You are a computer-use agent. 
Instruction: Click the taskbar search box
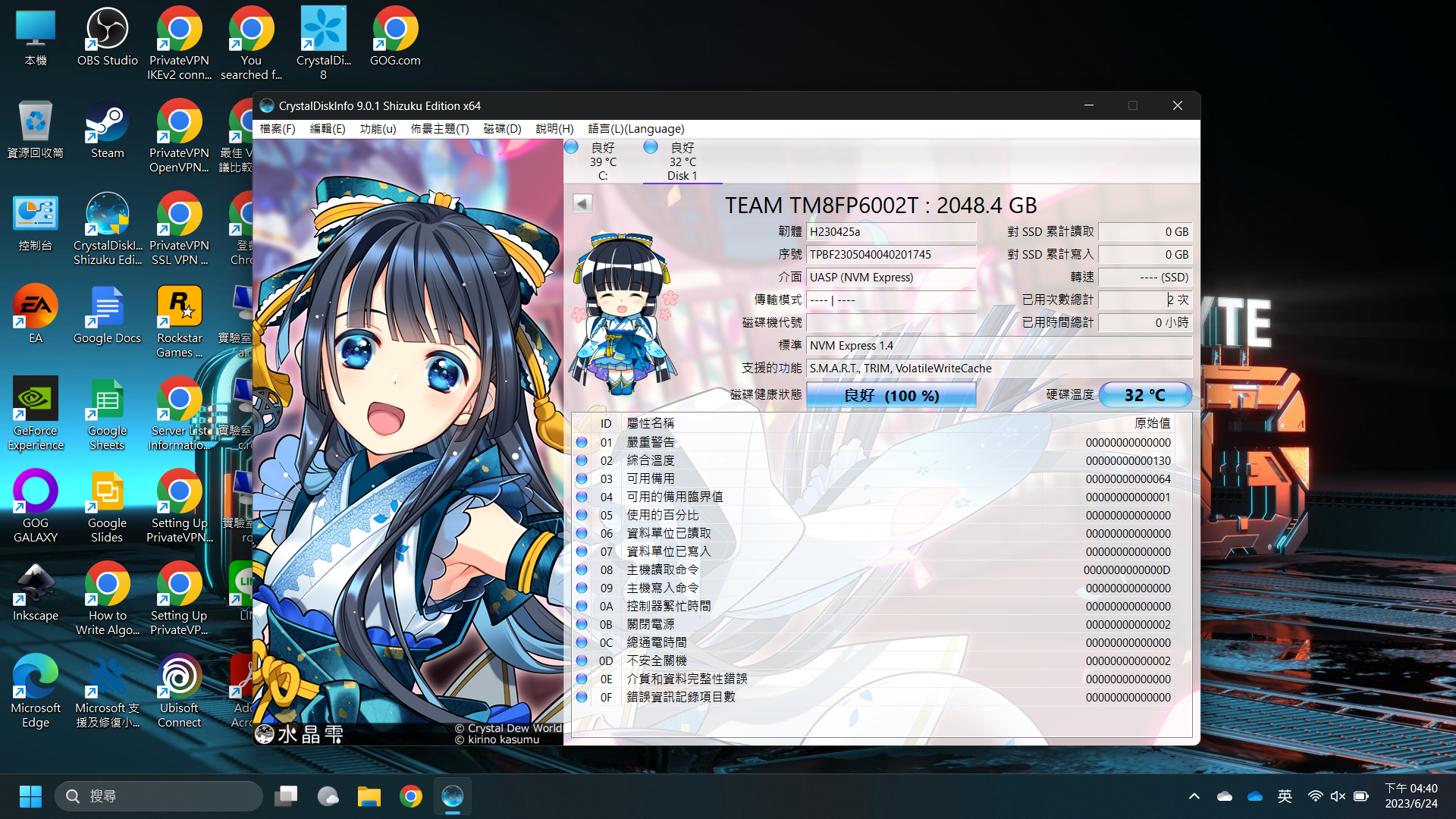click(x=159, y=796)
